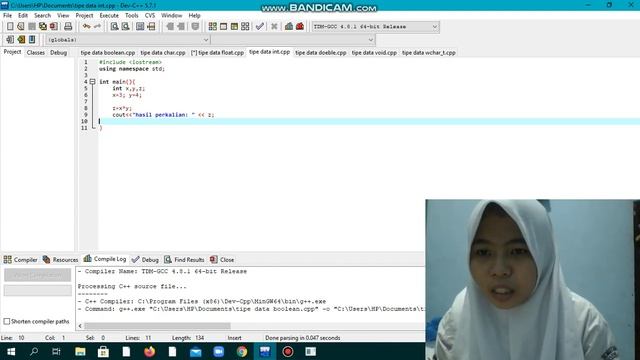
Task: Open the Search menu
Action: click(x=42, y=16)
